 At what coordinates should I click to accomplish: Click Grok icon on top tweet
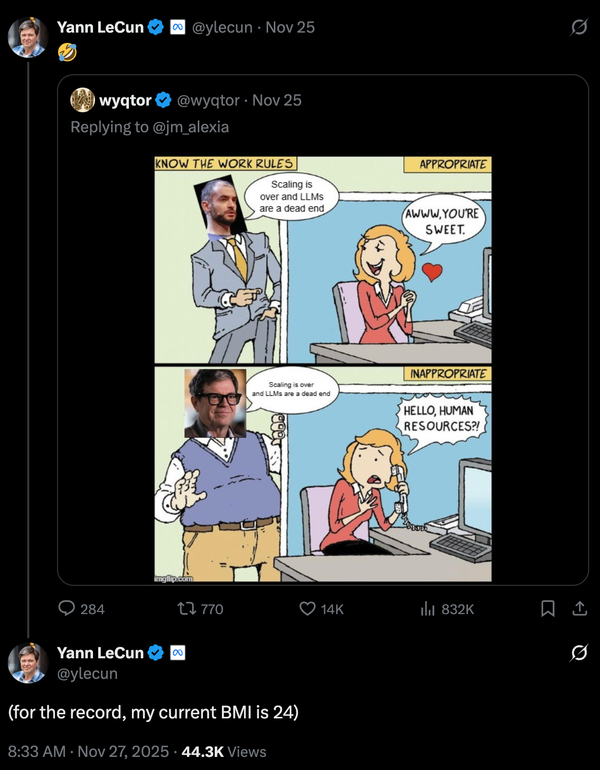pyautogui.click(x=578, y=28)
